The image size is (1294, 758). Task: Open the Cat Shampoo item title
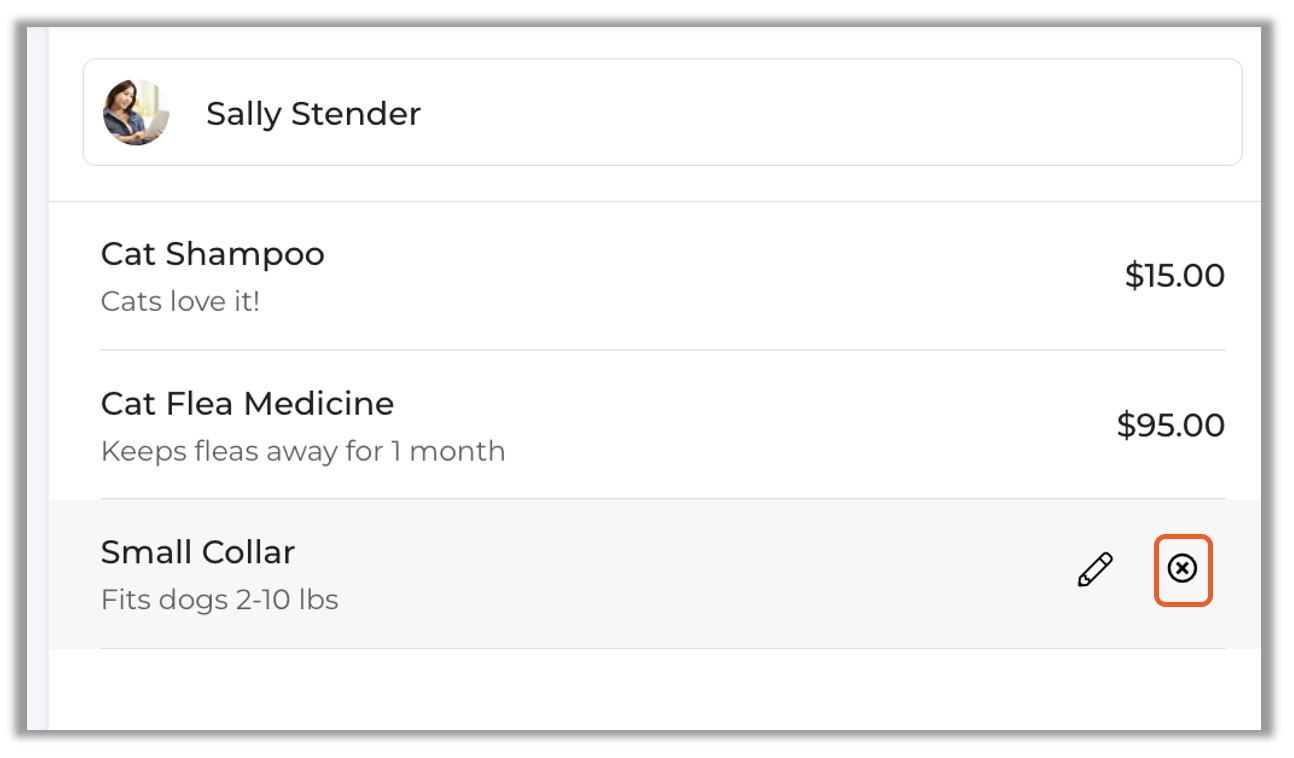tap(212, 254)
